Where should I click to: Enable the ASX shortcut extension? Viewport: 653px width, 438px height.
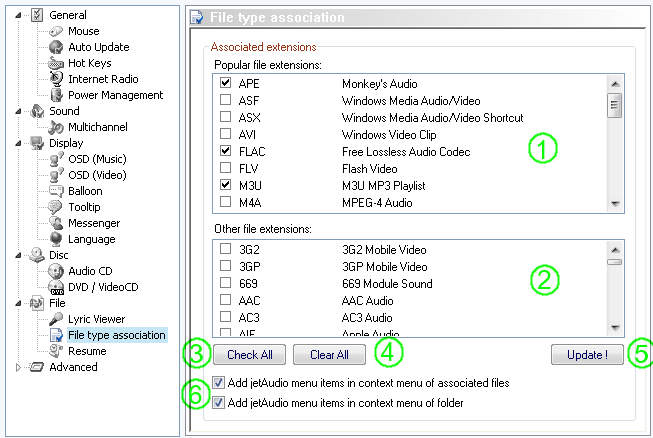225,117
